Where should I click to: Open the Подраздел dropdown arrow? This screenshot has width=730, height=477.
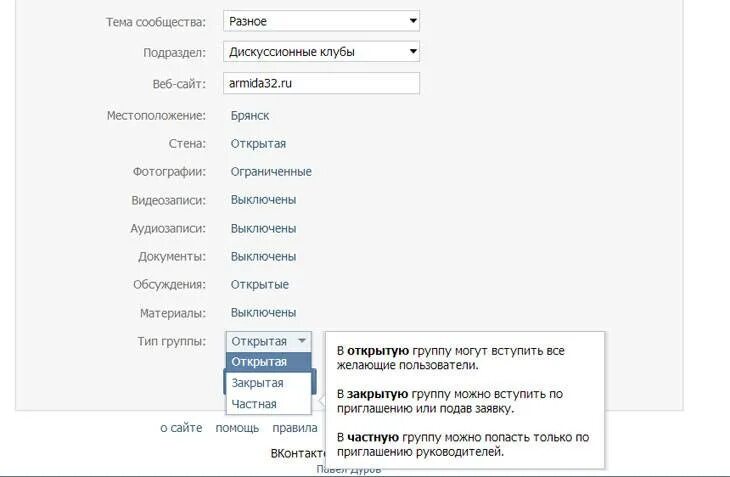(412, 52)
